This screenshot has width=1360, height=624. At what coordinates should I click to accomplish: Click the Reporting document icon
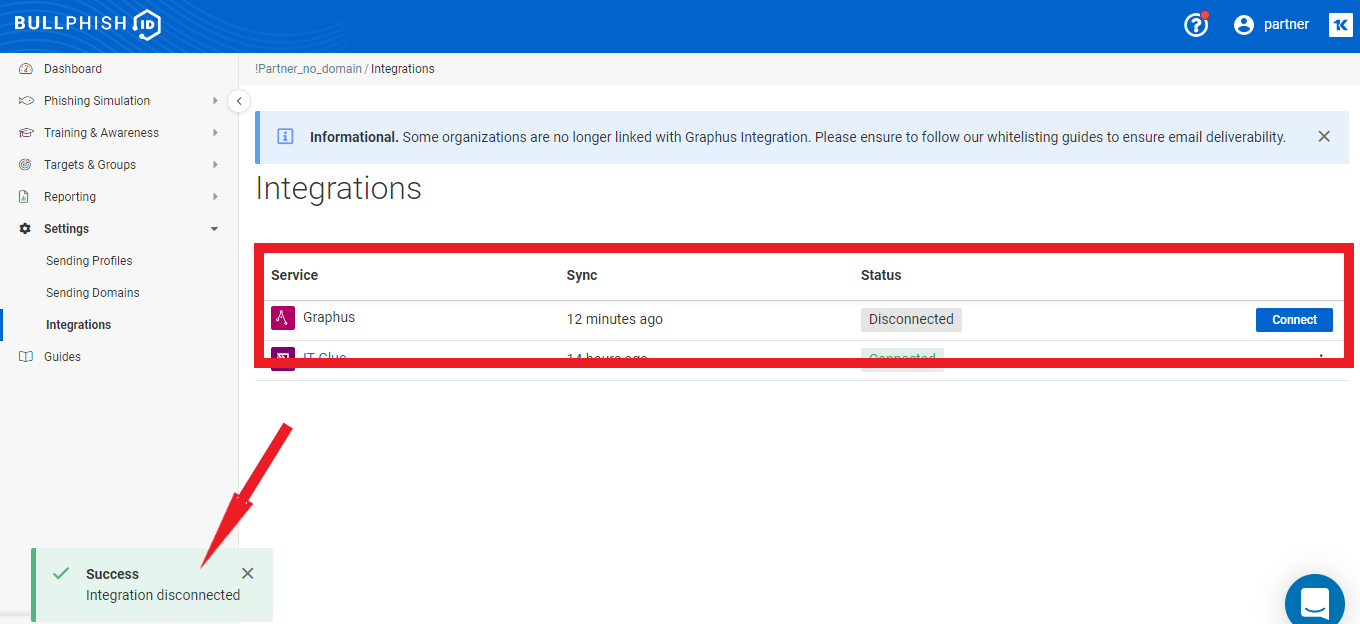tap(26, 197)
